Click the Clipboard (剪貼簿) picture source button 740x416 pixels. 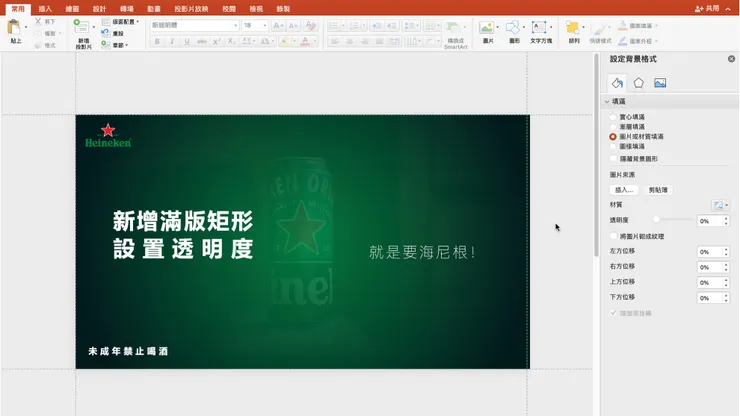click(658, 190)
